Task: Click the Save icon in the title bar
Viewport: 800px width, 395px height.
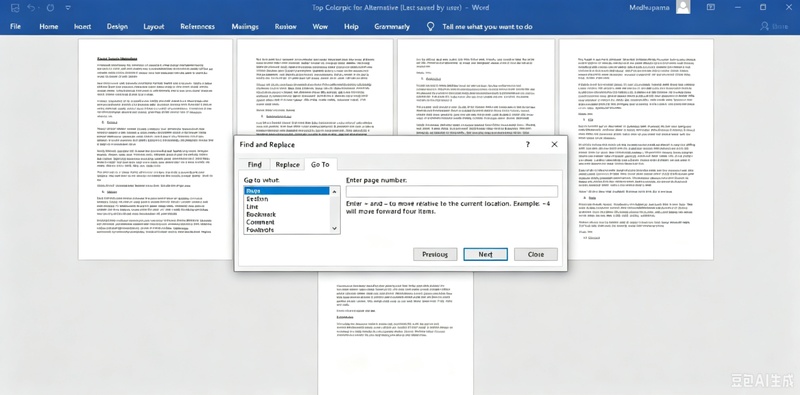Action: point(15,8)
